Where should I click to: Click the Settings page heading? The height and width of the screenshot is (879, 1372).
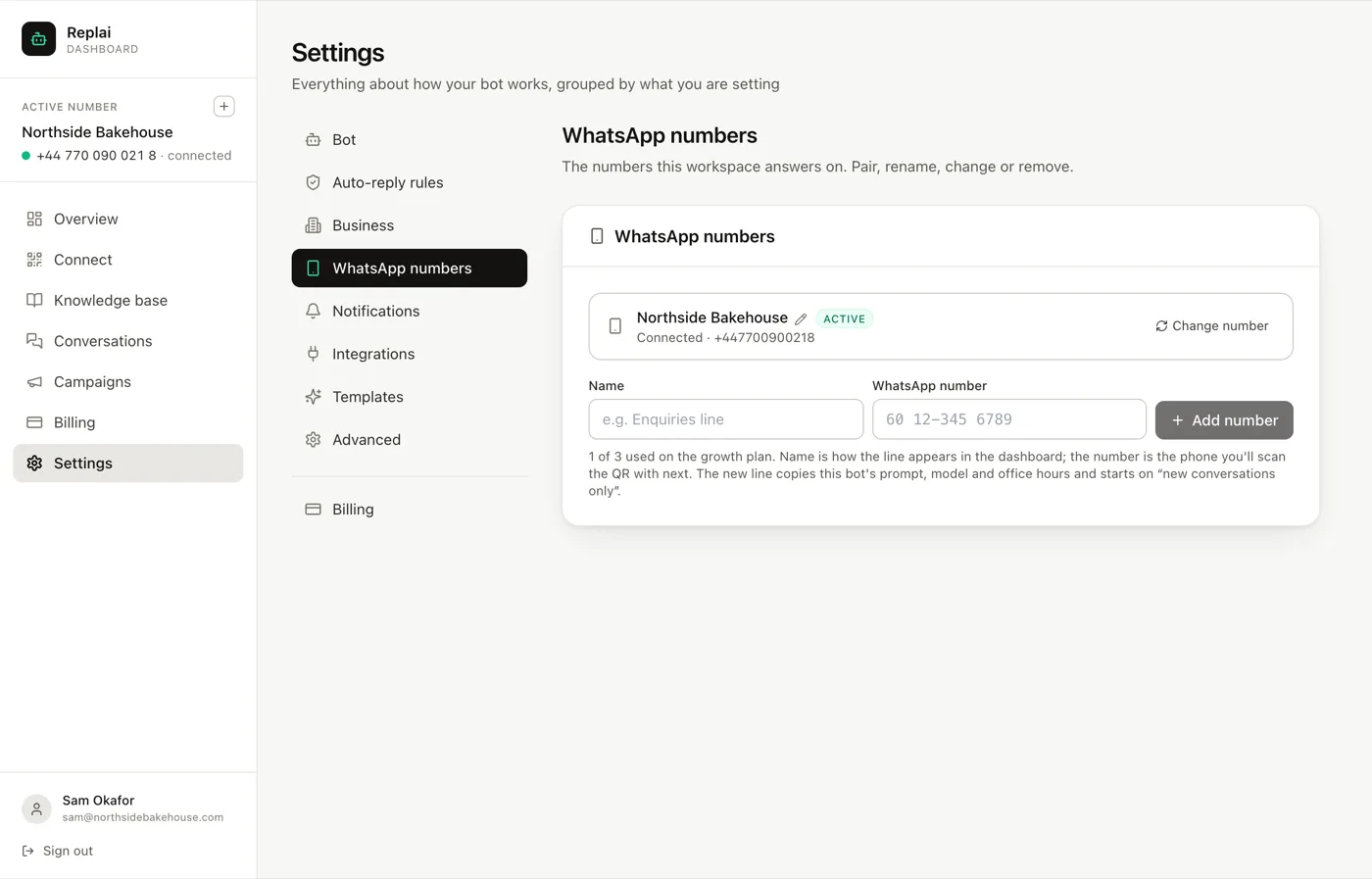tap(338, 53)
